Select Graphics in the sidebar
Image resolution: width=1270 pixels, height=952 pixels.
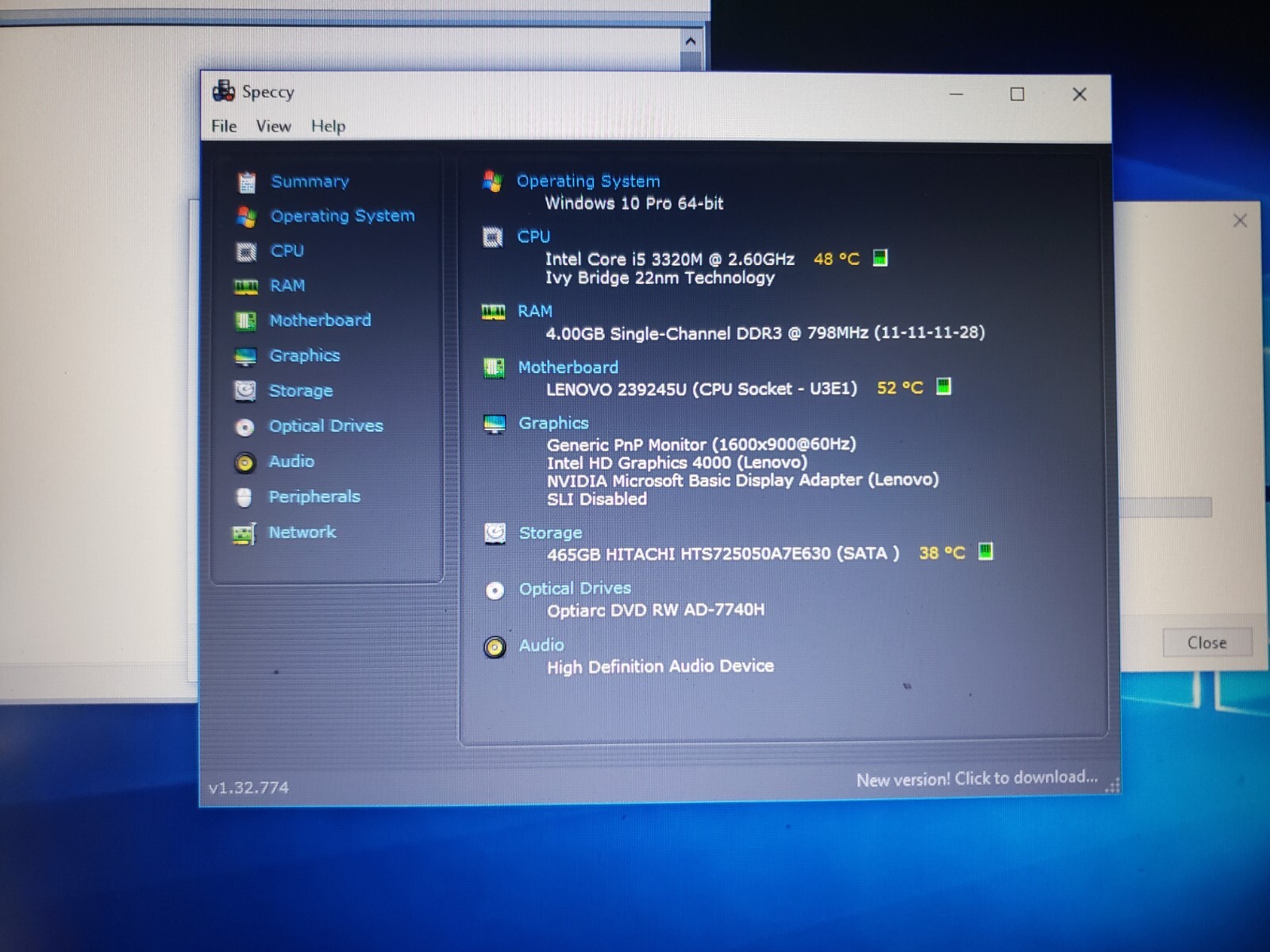[304, 355]
